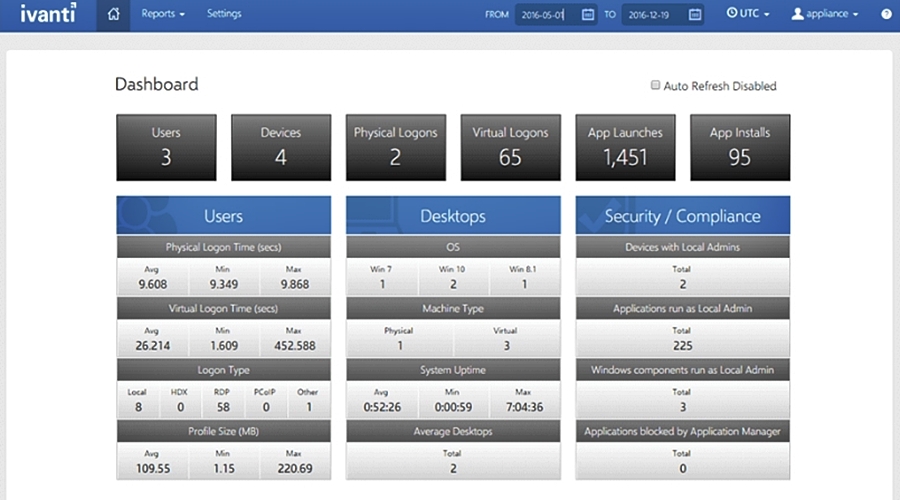Image resolution: width=900 pixels, height=500 pixels.
Task: Open the UTC timezone dropdown
Action: click(x=748, y=13)
